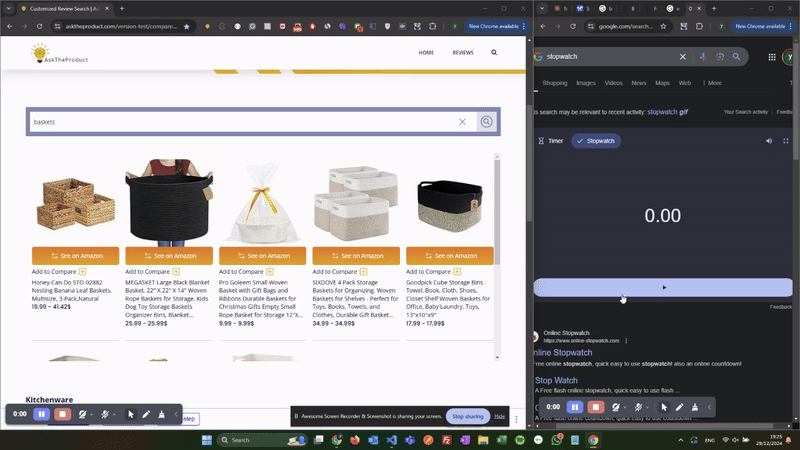Select the Stopwatch chip in Google widget
800x450 pixels.
click(596, 141)
